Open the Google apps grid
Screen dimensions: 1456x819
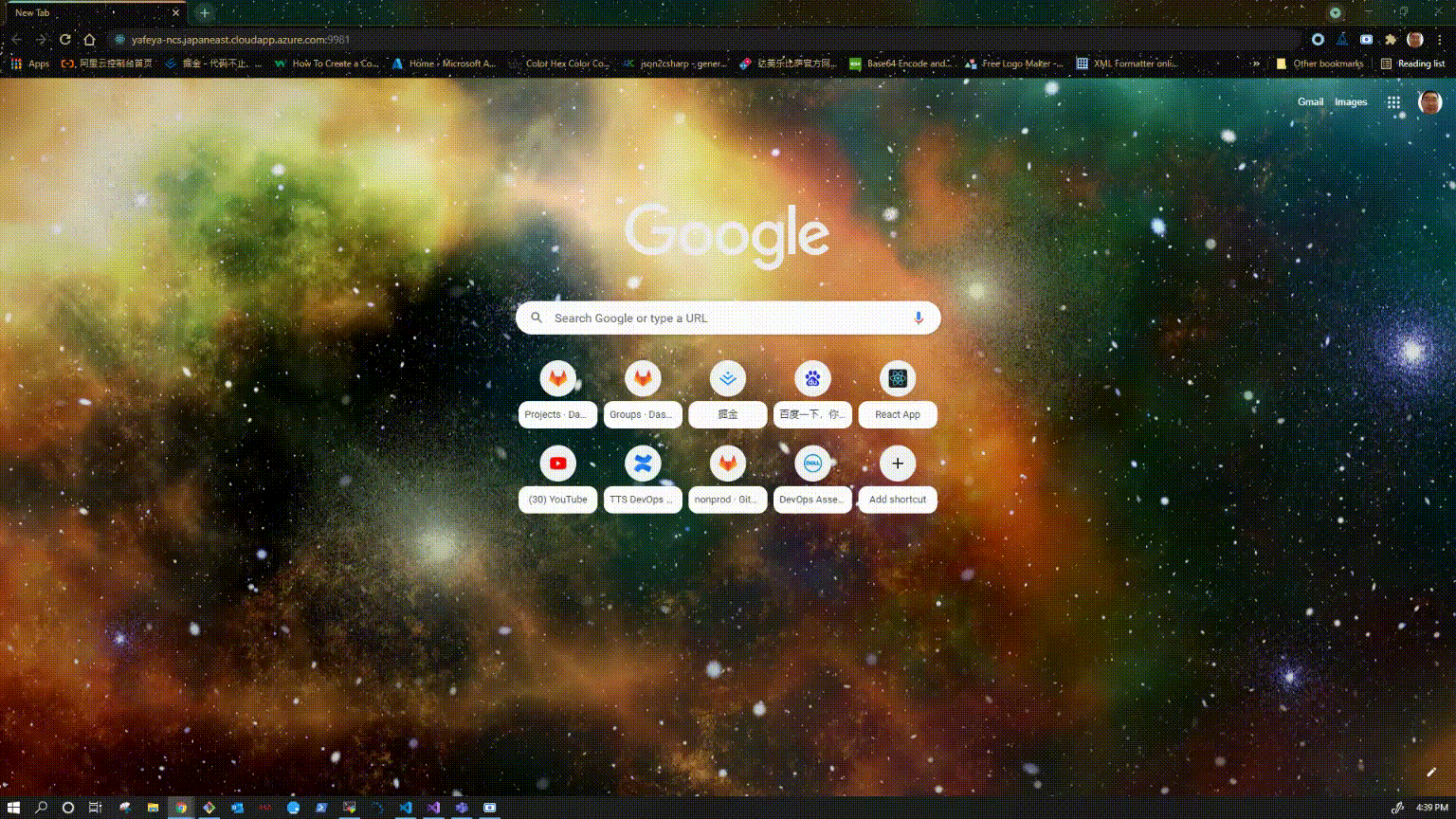point(1393,101)
